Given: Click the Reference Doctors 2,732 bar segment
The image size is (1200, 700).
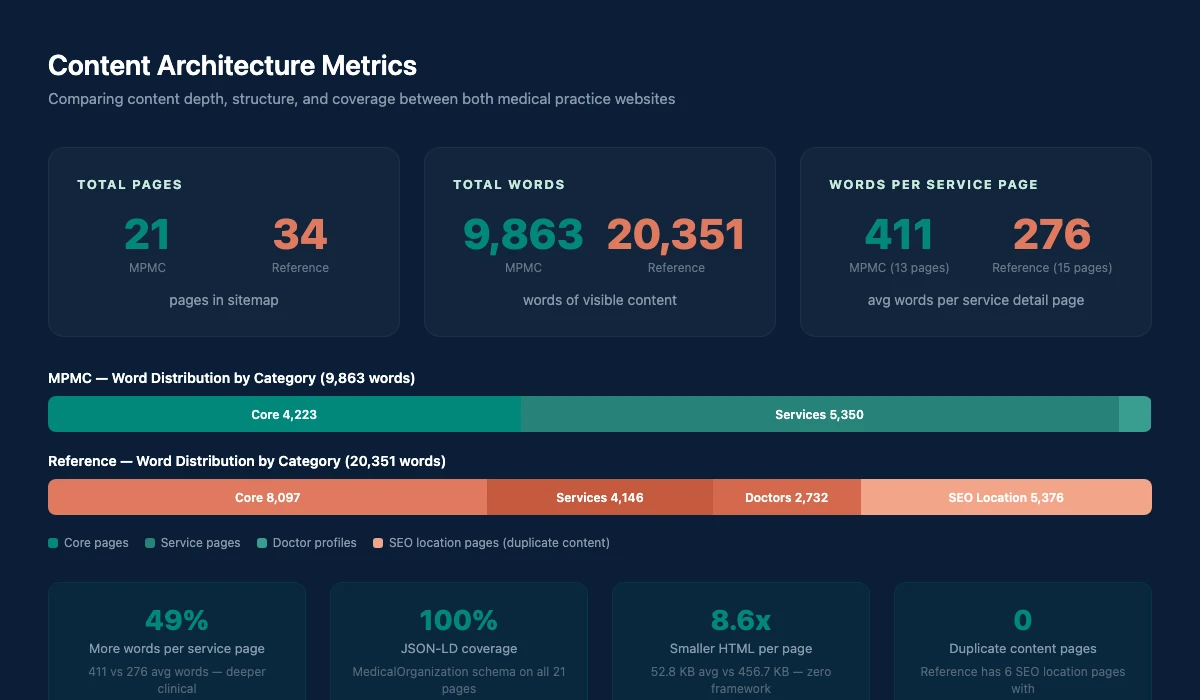Looking at the screenshot, I should (x=786, y=497).
